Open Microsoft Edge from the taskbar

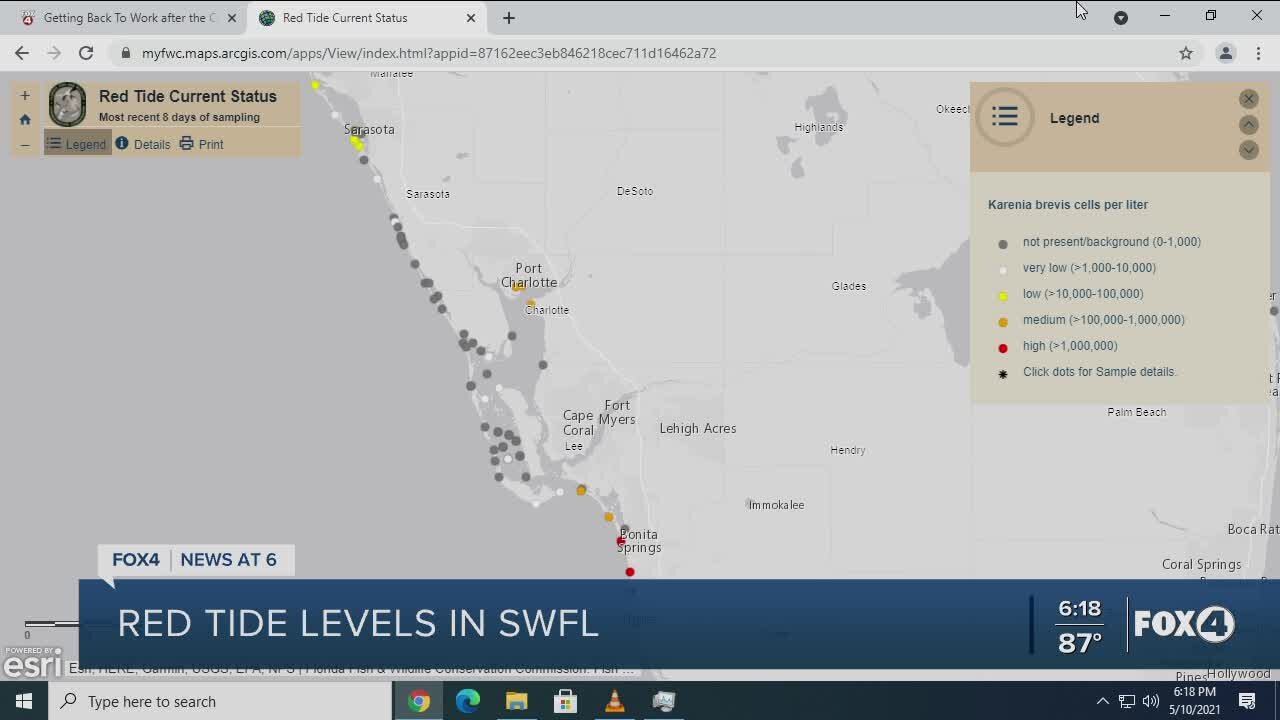point(468,701)
